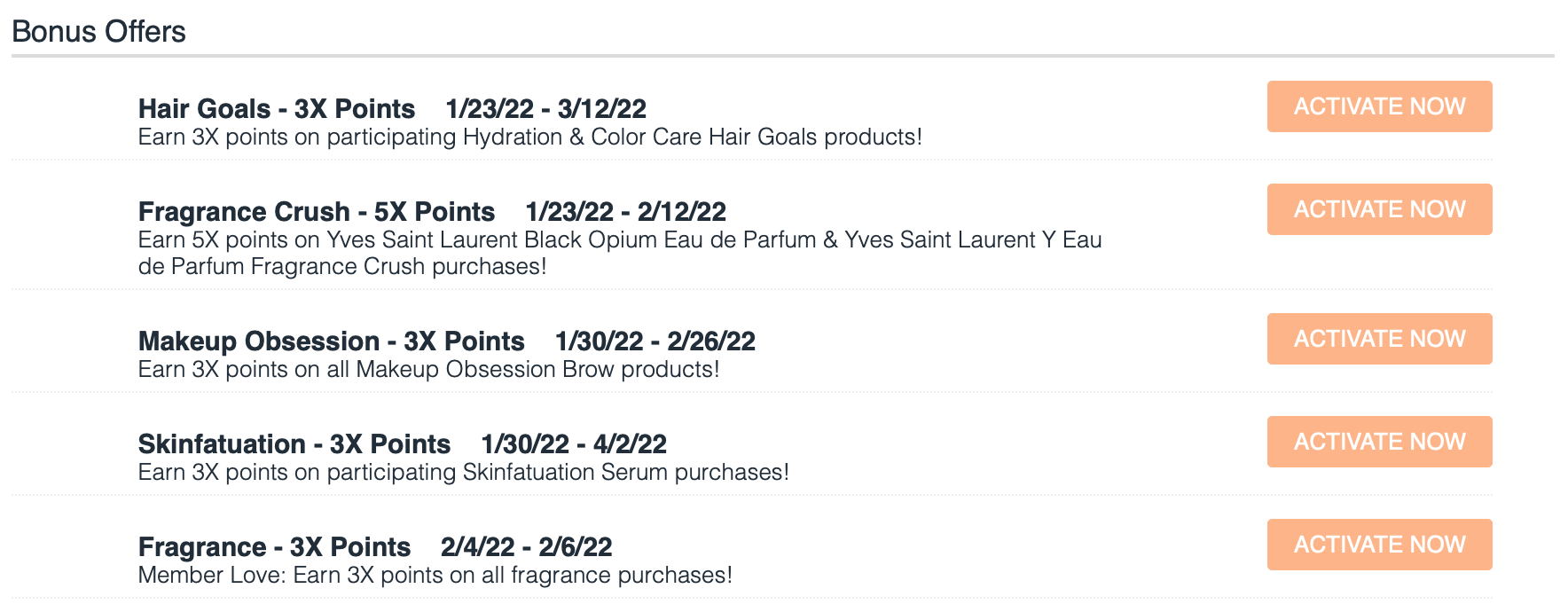This screenshot has width=1568, height=612.
Task: Click the Bonus Offers heading
Action: 98,31
